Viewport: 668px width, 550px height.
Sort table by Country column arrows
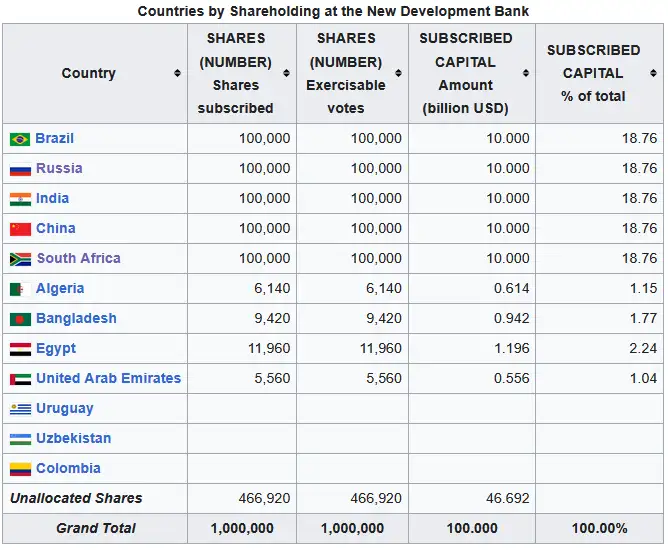177,73
